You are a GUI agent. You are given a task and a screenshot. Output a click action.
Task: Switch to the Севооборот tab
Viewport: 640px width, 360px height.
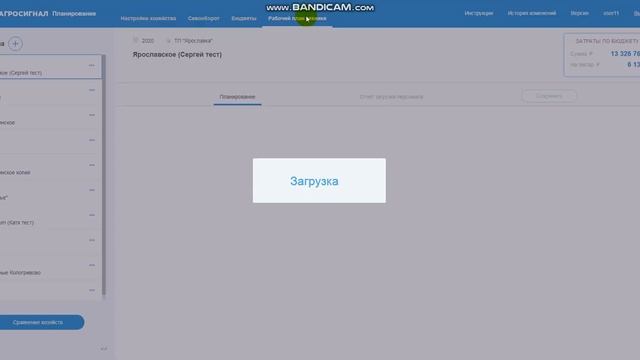203,18
